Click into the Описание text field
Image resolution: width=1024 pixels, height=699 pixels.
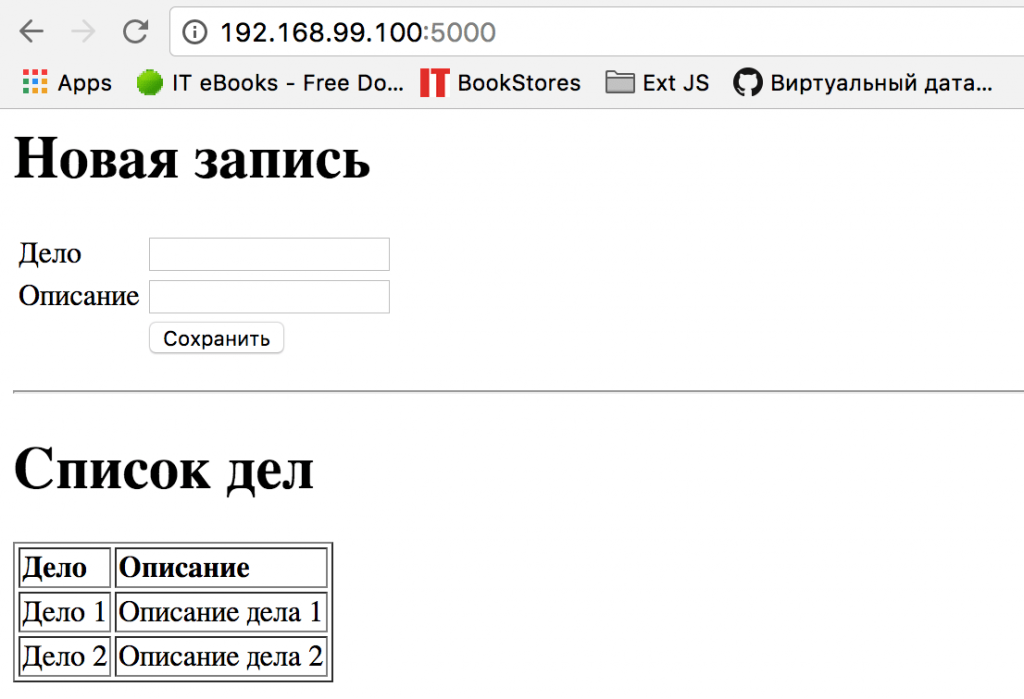pos(269,296)
